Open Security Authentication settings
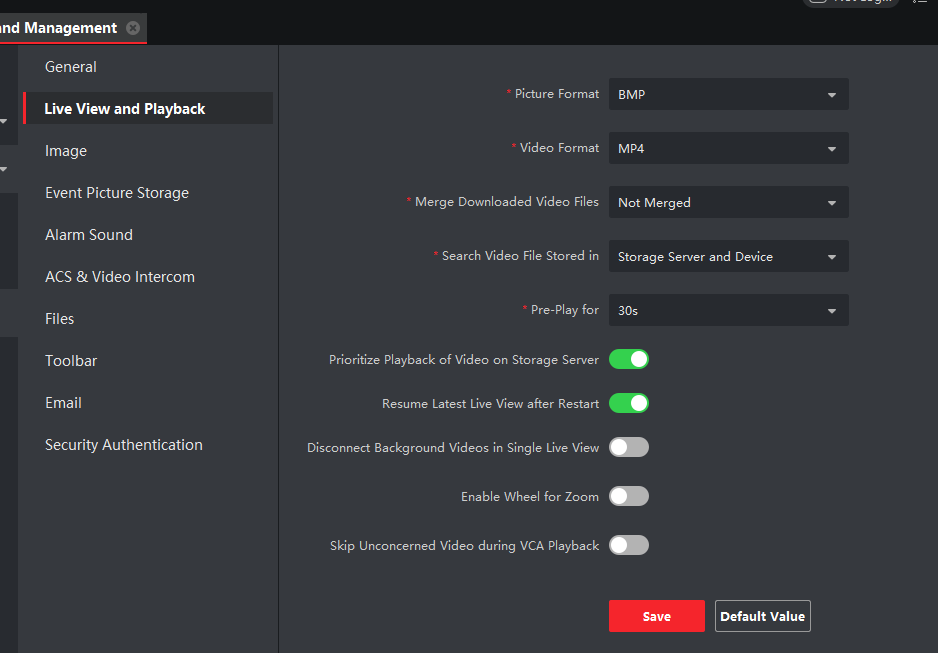This screenshot has width=938, height=653. tap(124, 445)
